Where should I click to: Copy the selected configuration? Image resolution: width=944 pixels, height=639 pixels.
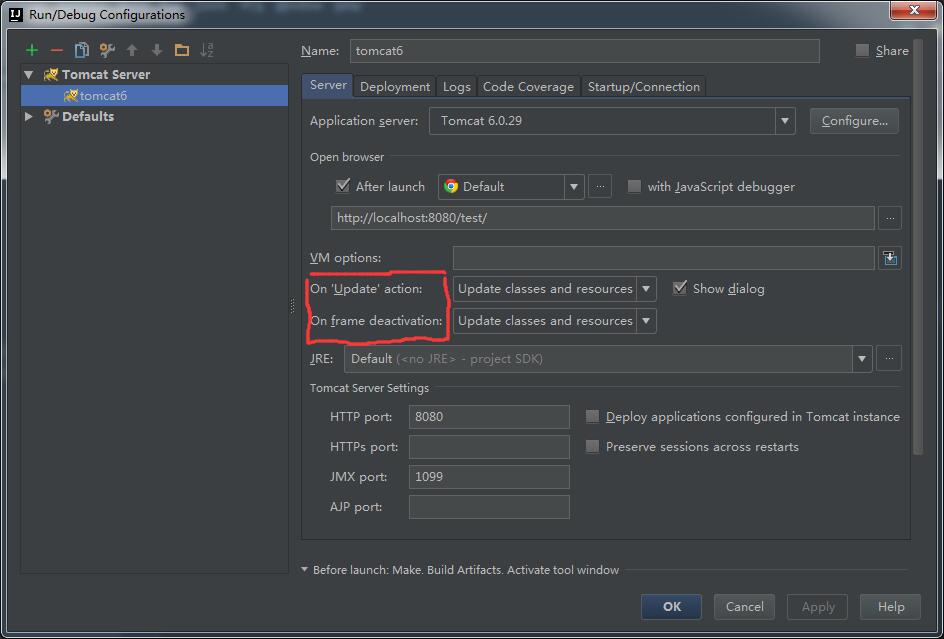82,51
